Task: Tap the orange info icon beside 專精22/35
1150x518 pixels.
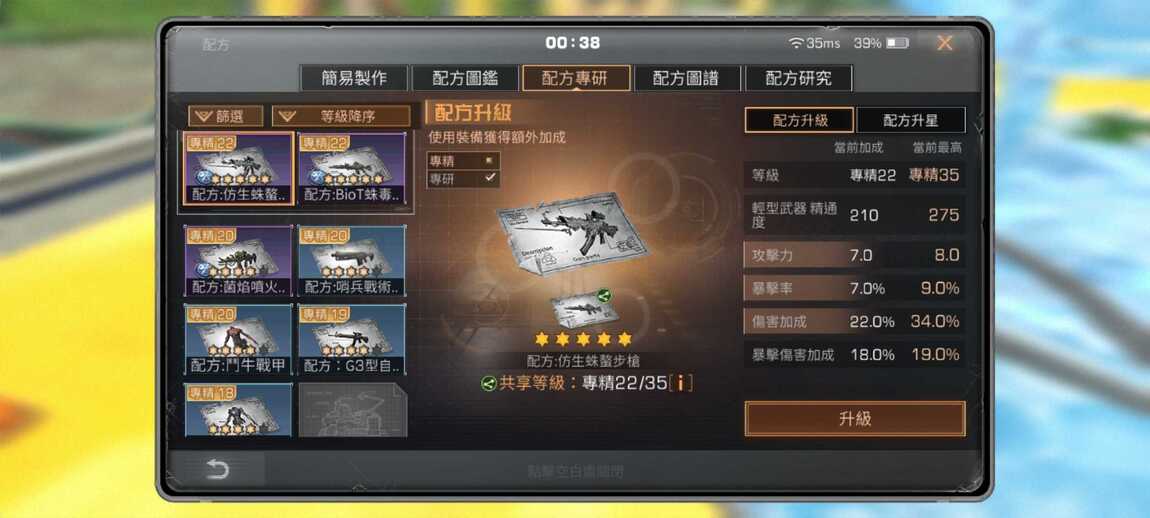Action: (x=681, y=383)
